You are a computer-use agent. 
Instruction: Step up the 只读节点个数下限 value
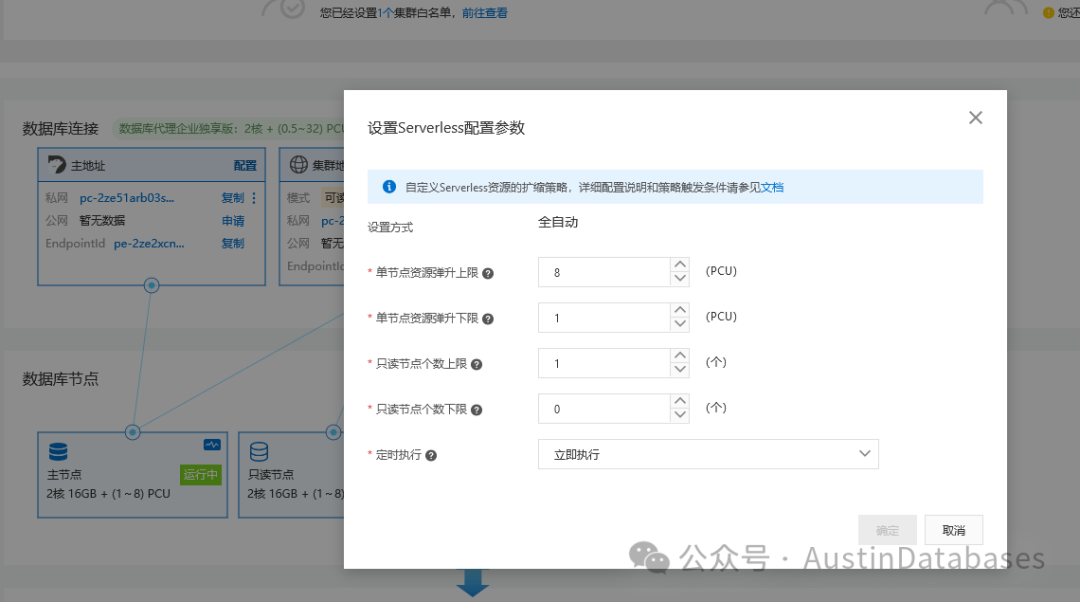point(680,401)
